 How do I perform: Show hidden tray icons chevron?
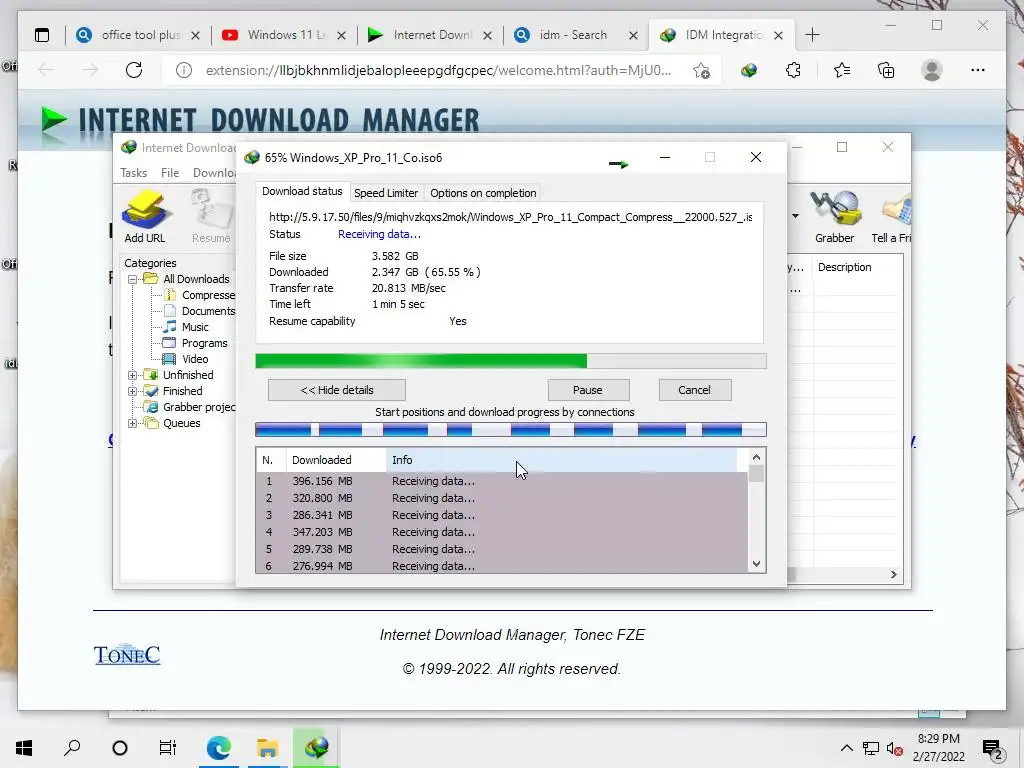[x=846, y=748]
